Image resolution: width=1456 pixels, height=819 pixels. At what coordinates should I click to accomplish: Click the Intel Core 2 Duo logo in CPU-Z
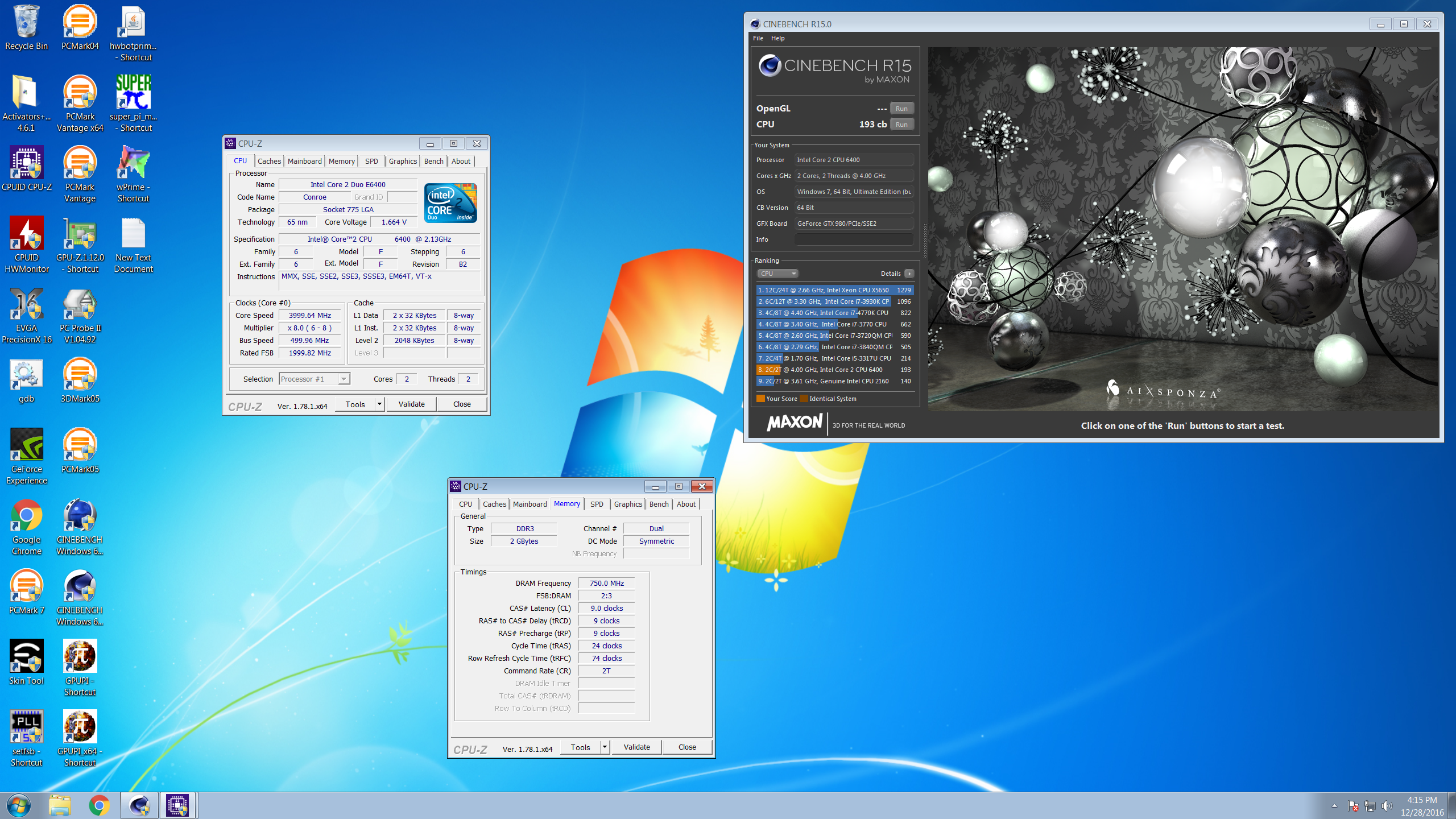[451, 203]
